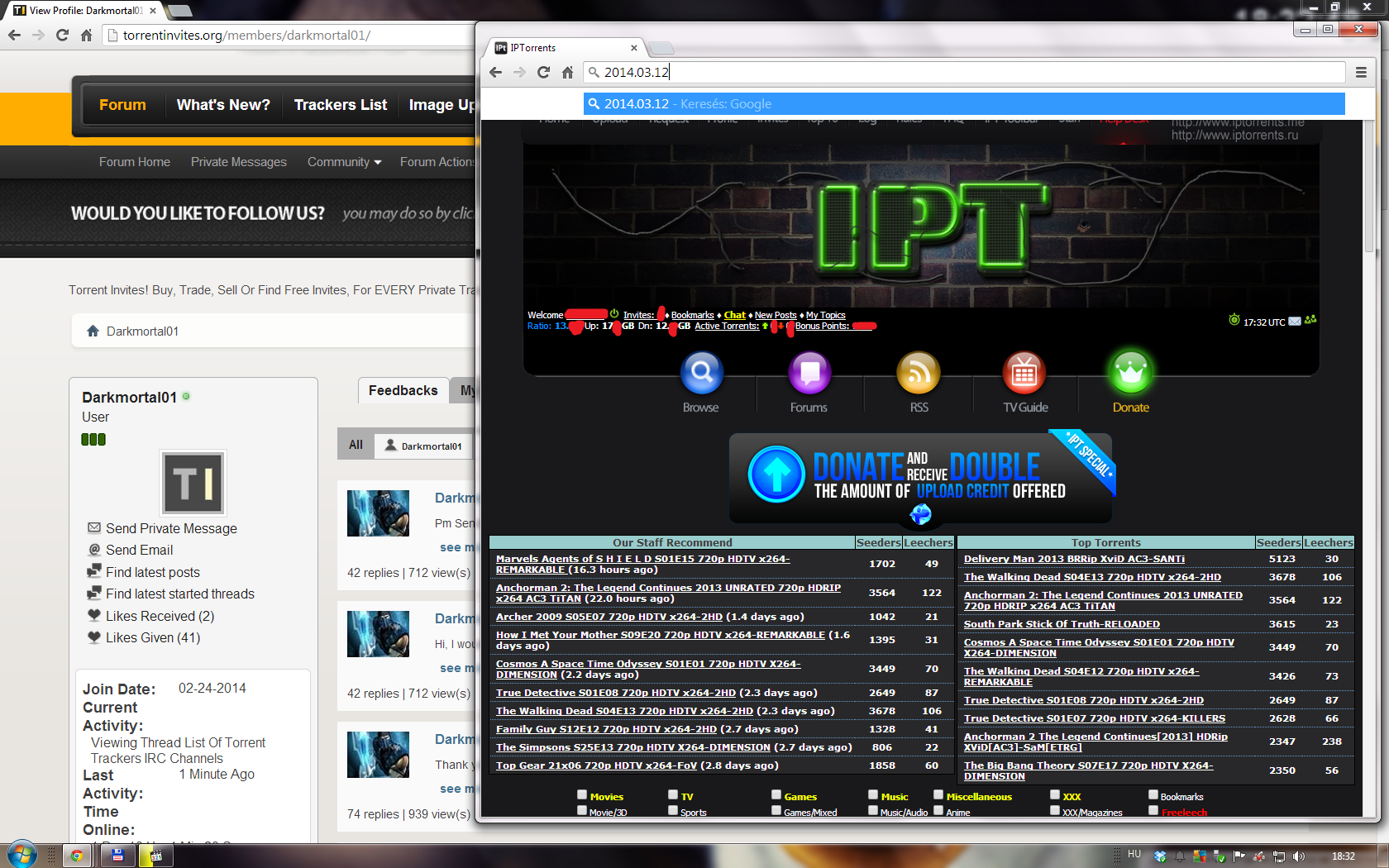Open South Park Stick Of Truth-RELOADED link
Image resolution: width=1389 pixels, height=868 pixels.
(x=1062, y=624)
